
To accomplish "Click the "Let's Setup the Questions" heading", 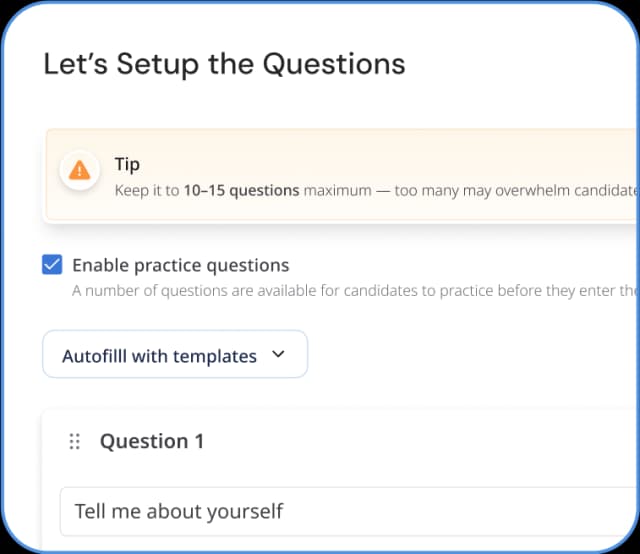I will [x=224, y=64].
